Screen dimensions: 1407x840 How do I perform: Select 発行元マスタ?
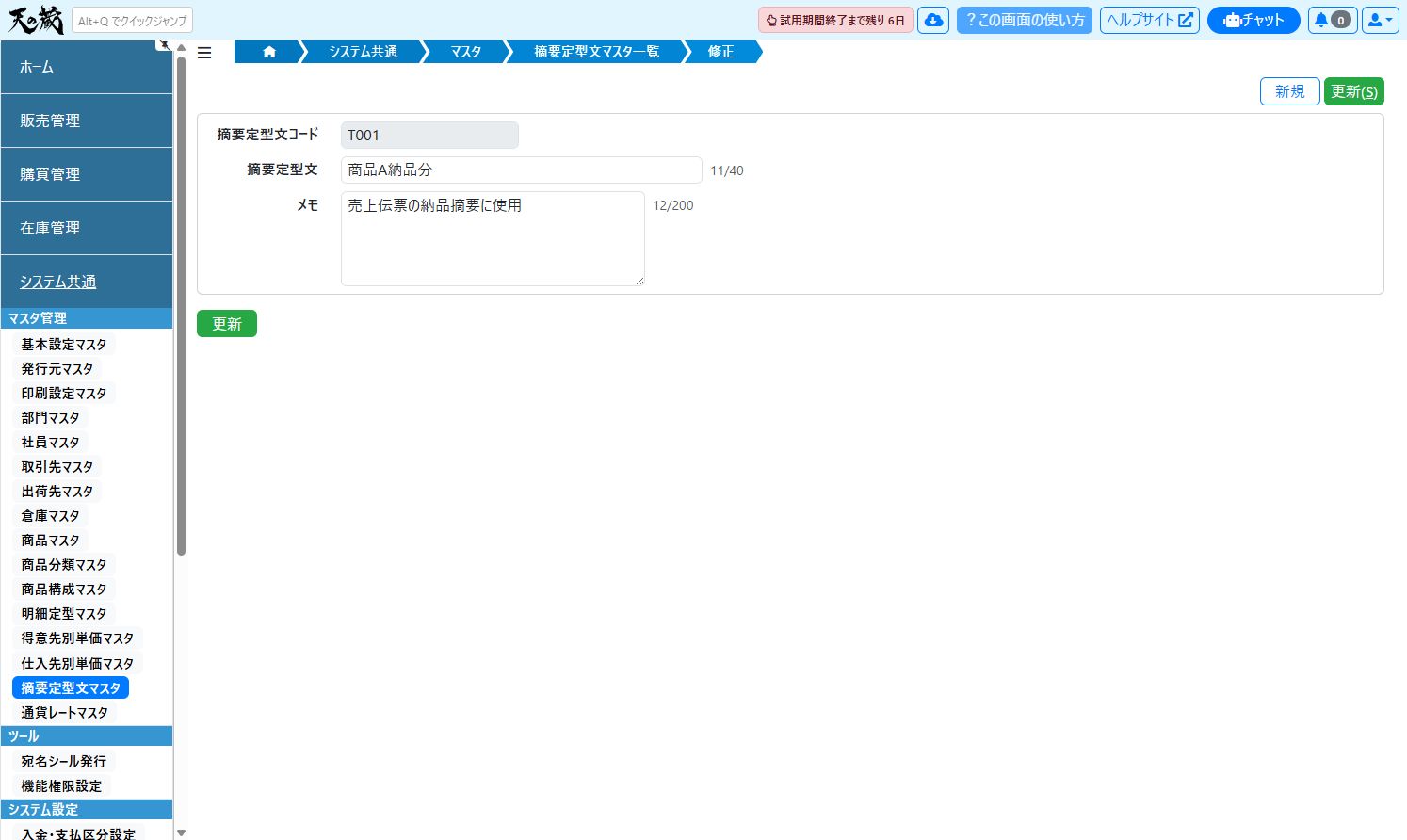(x=57, y=369)
